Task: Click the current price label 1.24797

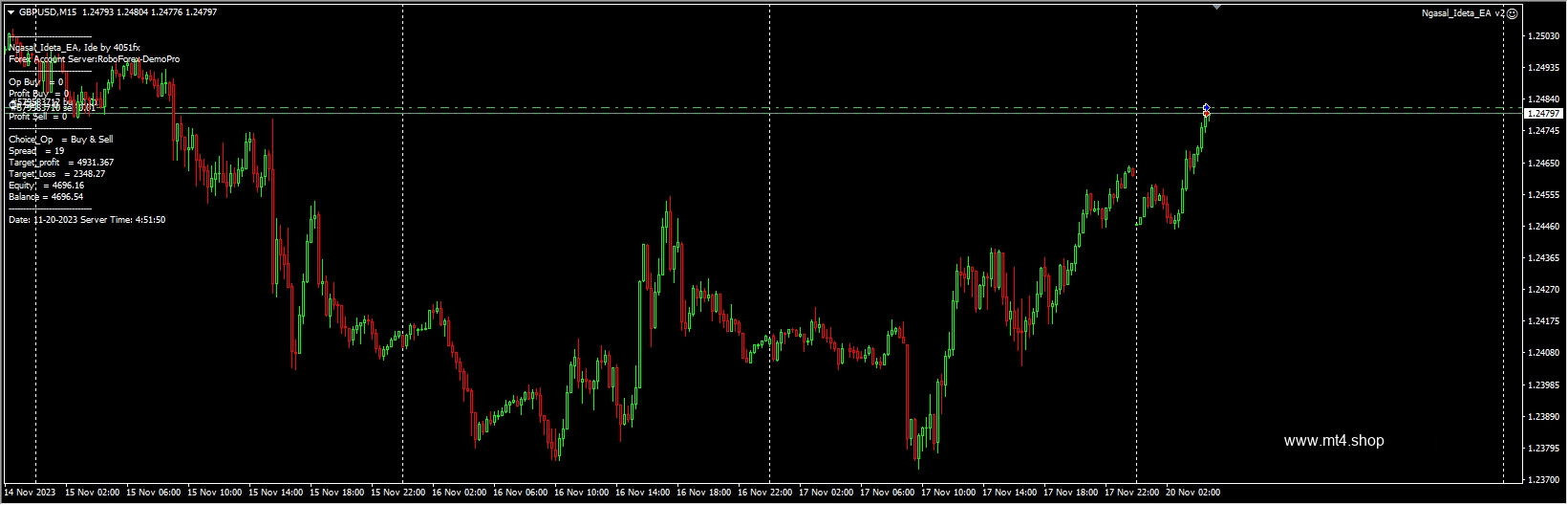Action: coord(1542,113)
